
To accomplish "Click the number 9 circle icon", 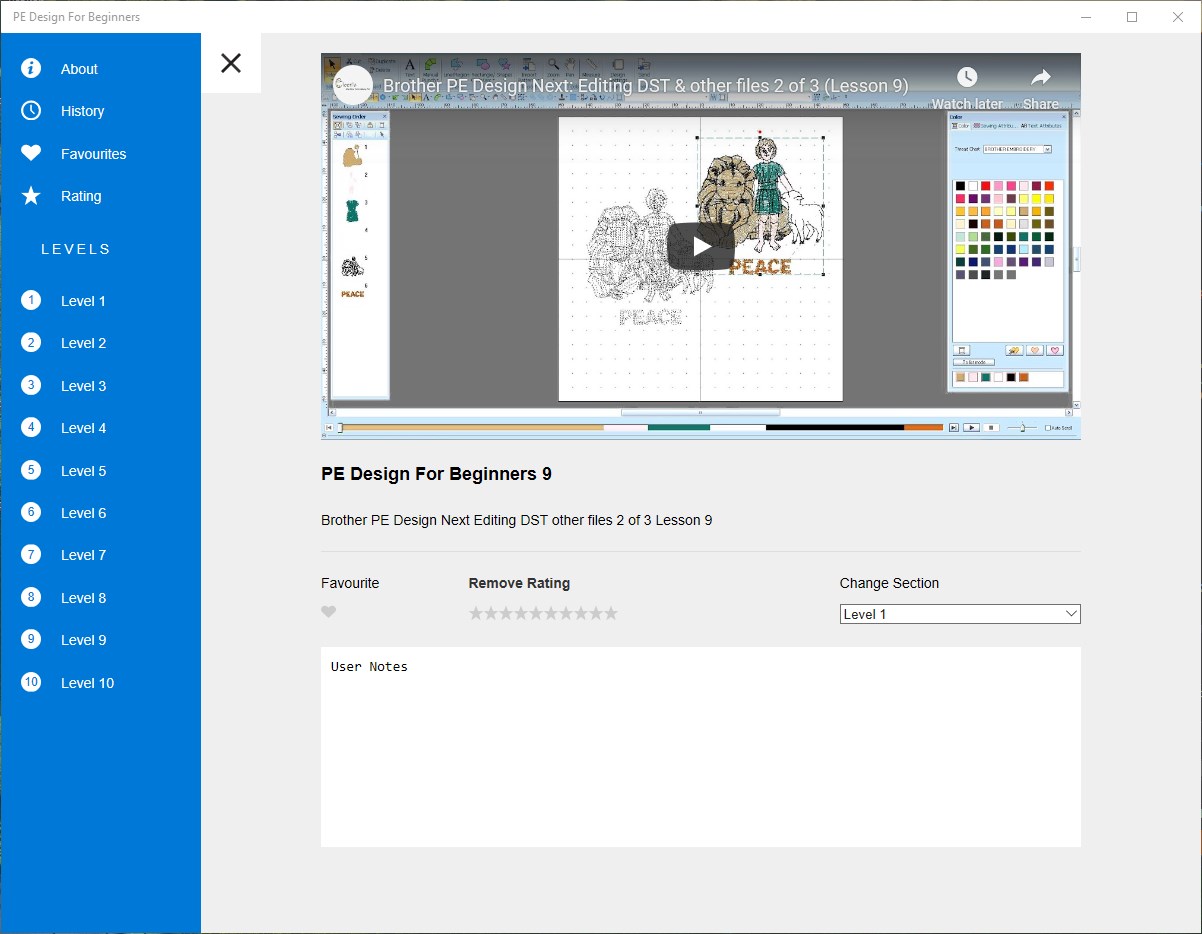I will [31, 639].
